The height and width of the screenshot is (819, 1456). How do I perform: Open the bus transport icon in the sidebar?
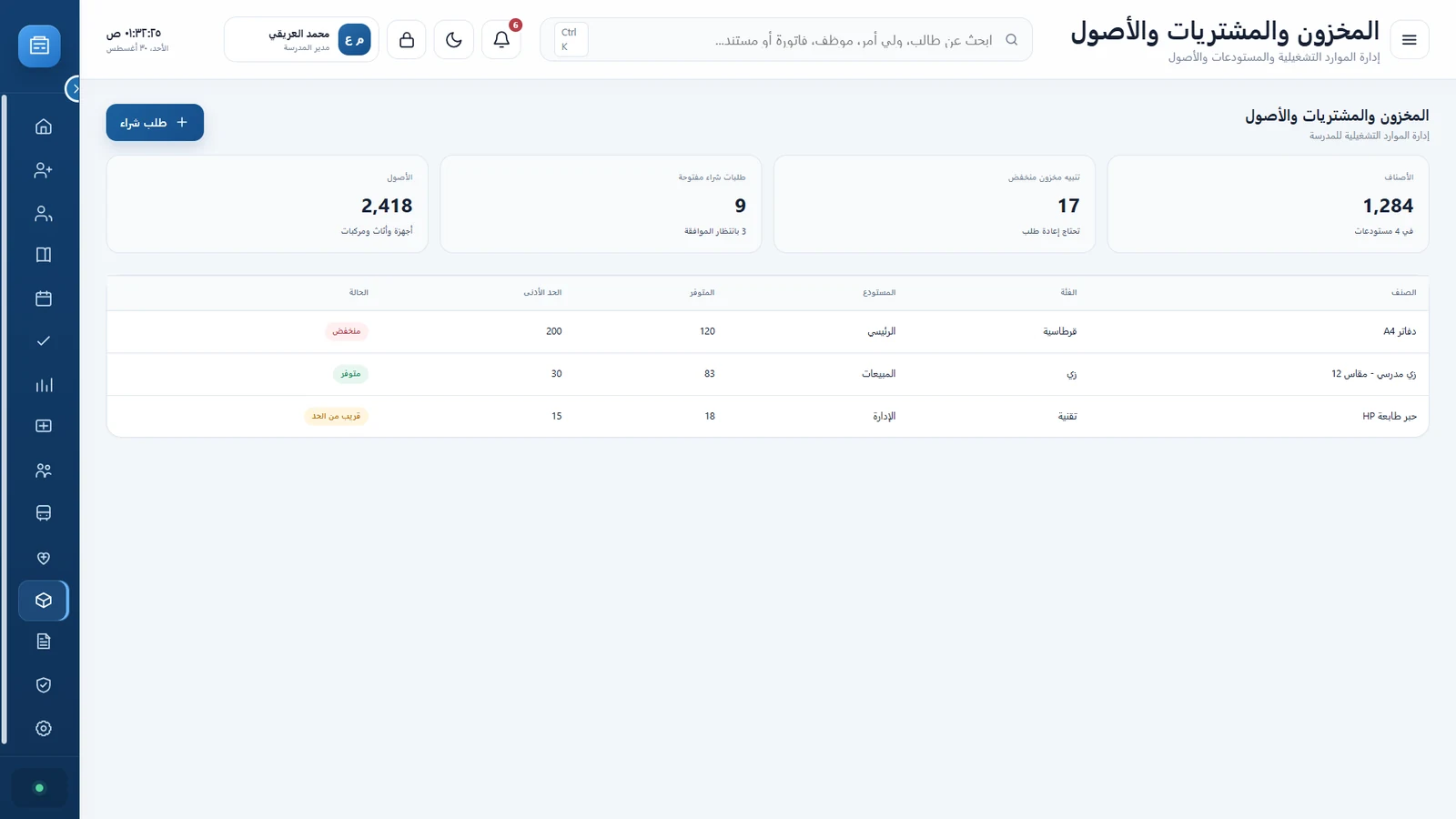point(43,513)
